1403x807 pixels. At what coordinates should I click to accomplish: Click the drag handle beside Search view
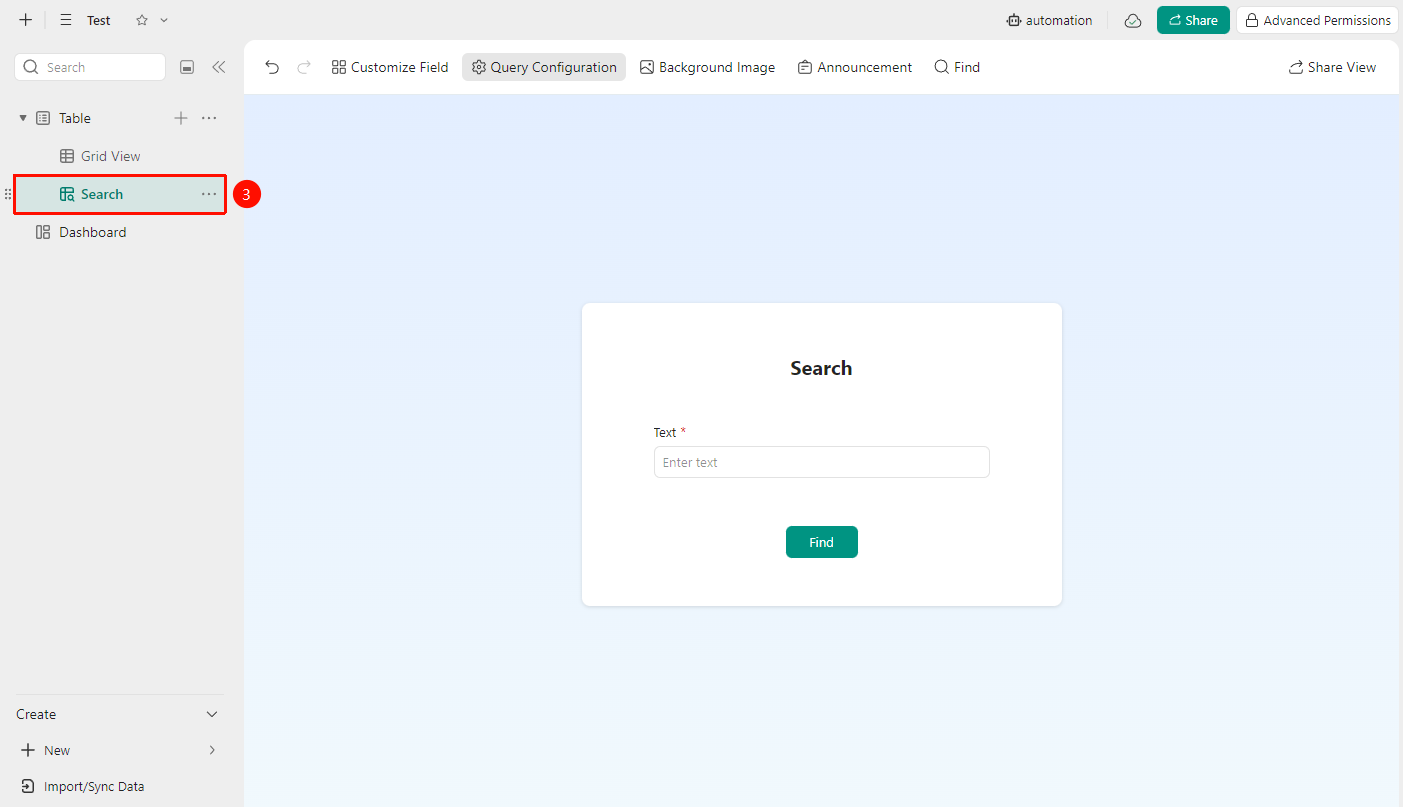click(8, 194)
